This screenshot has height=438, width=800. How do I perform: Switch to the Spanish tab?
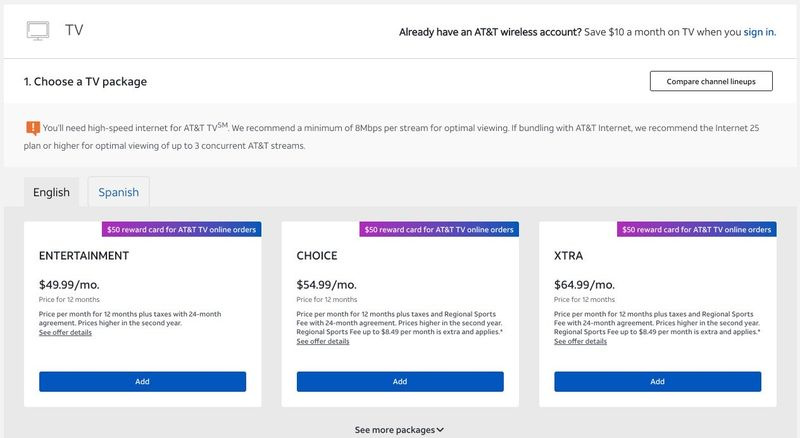pos(118,192)
